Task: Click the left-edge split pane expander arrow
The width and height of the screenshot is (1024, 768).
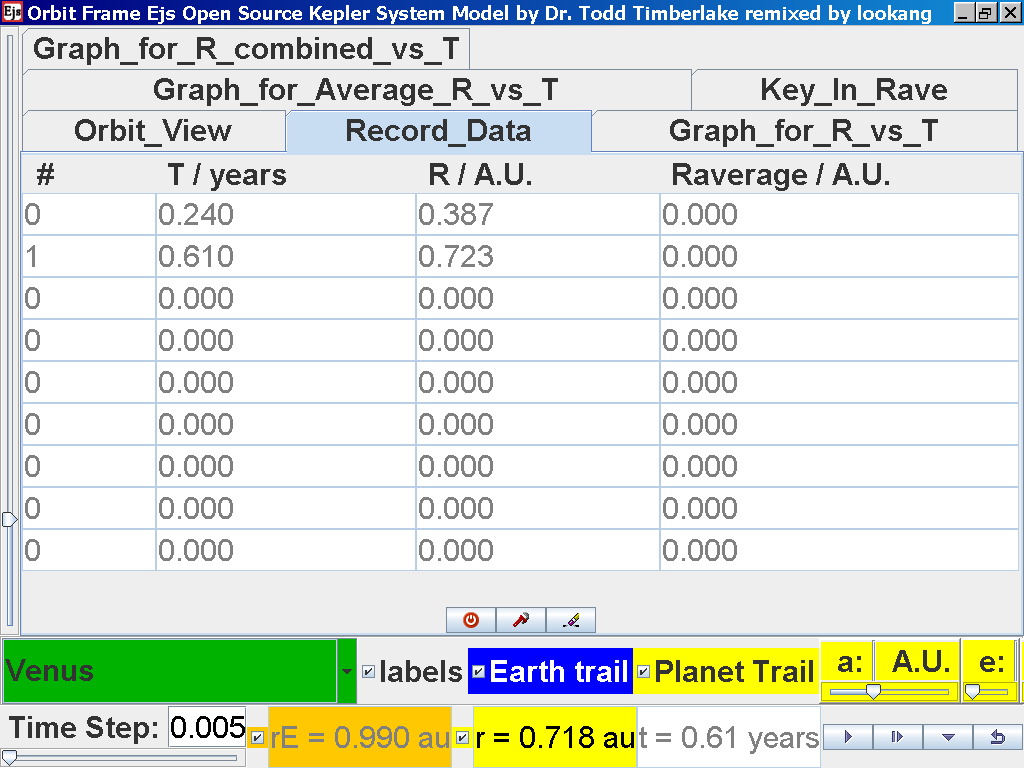Action: click(x=9, y=519)
